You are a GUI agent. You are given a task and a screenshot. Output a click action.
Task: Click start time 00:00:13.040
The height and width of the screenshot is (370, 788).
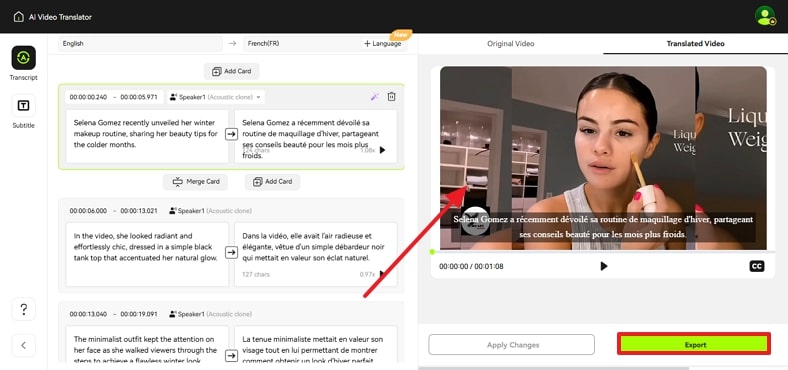pyautogui.click(x=88, y=314)
